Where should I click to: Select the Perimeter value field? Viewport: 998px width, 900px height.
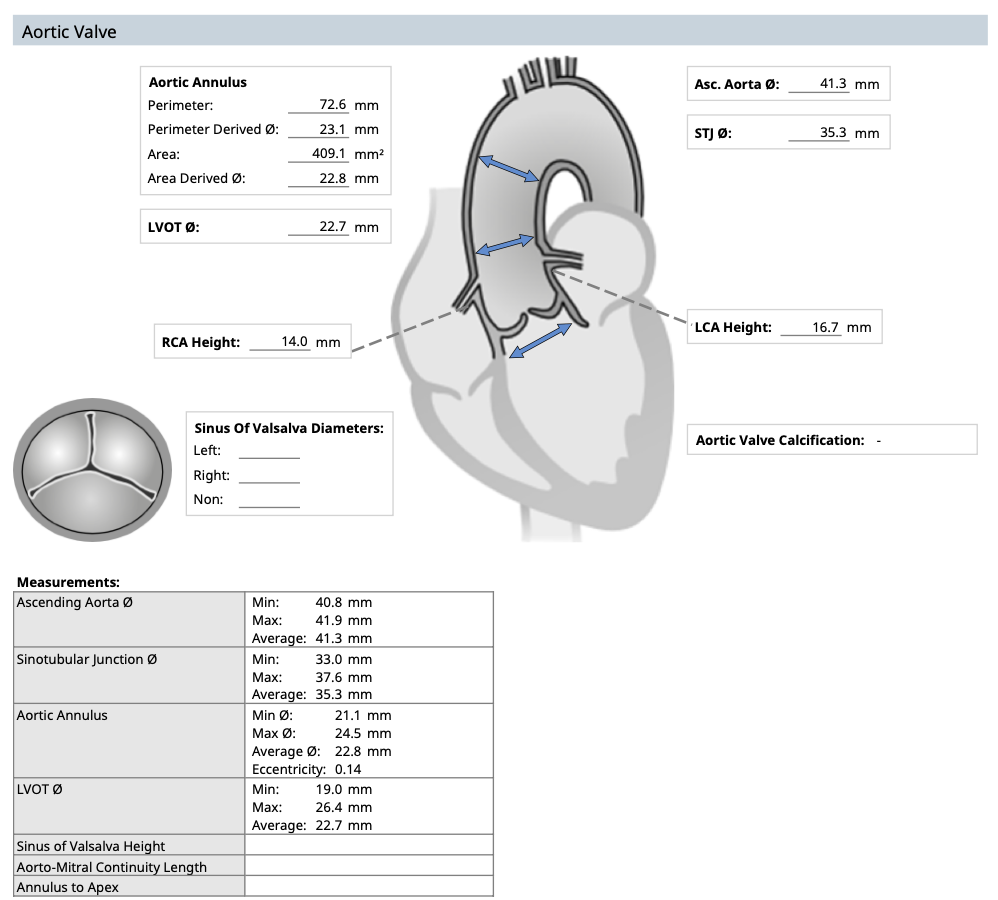coord(318,105)
